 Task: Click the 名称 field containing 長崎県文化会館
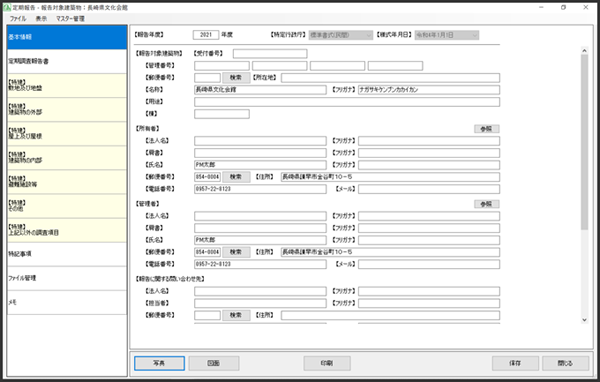260,90
